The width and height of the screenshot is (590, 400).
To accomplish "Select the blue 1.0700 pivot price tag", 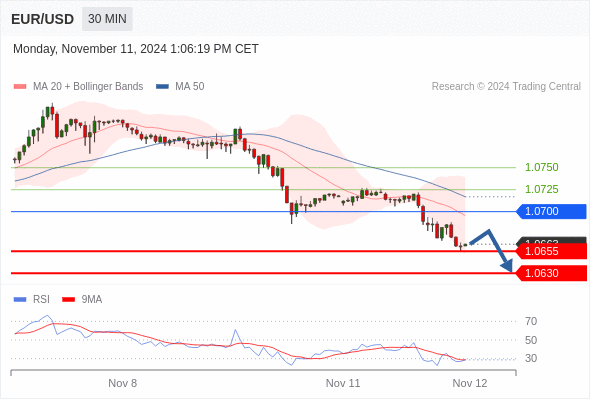I will point(551,211).
